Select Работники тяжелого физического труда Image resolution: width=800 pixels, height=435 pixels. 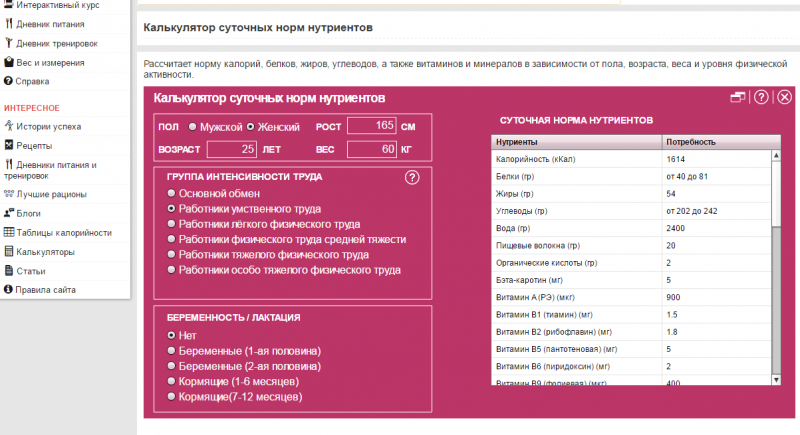172,255
